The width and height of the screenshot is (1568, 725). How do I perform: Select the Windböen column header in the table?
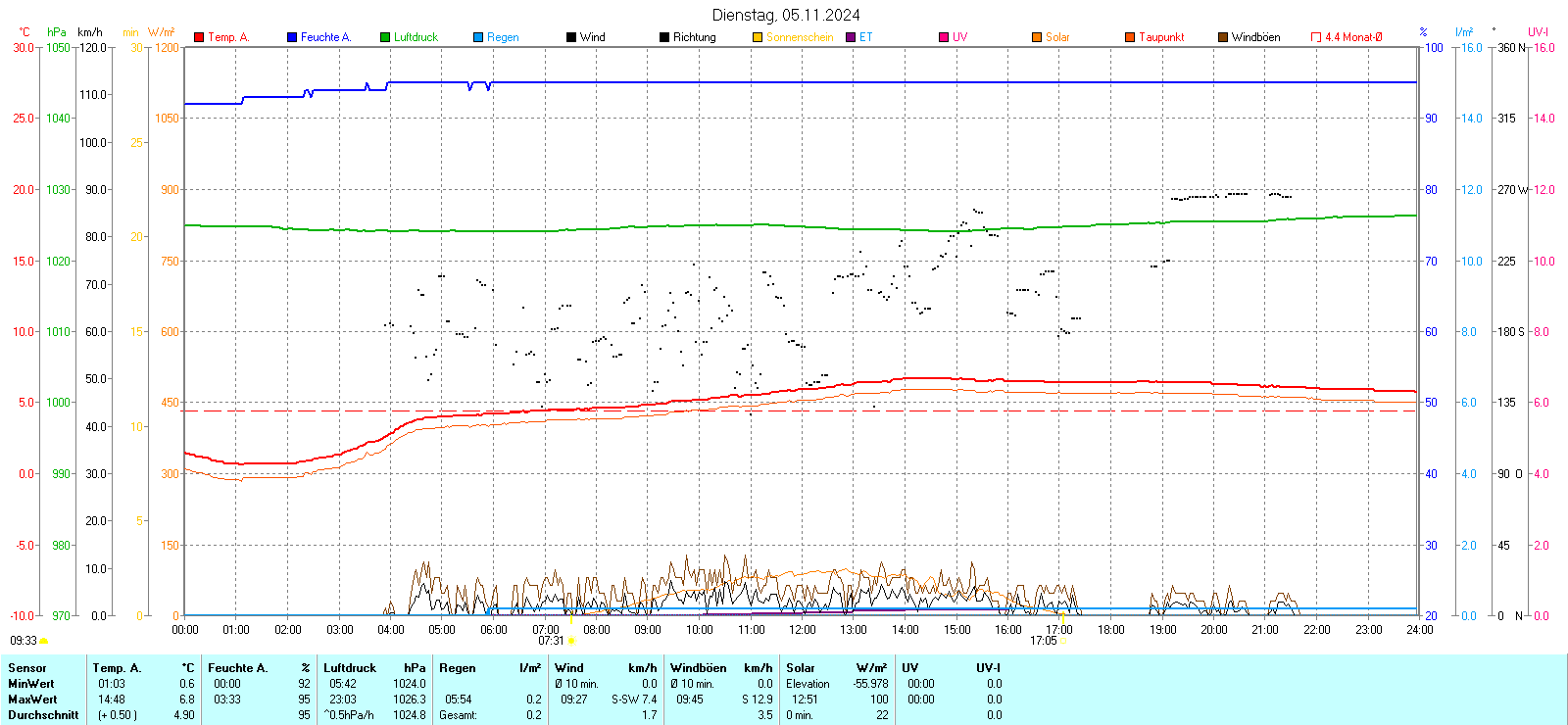[x=698, y=668]
